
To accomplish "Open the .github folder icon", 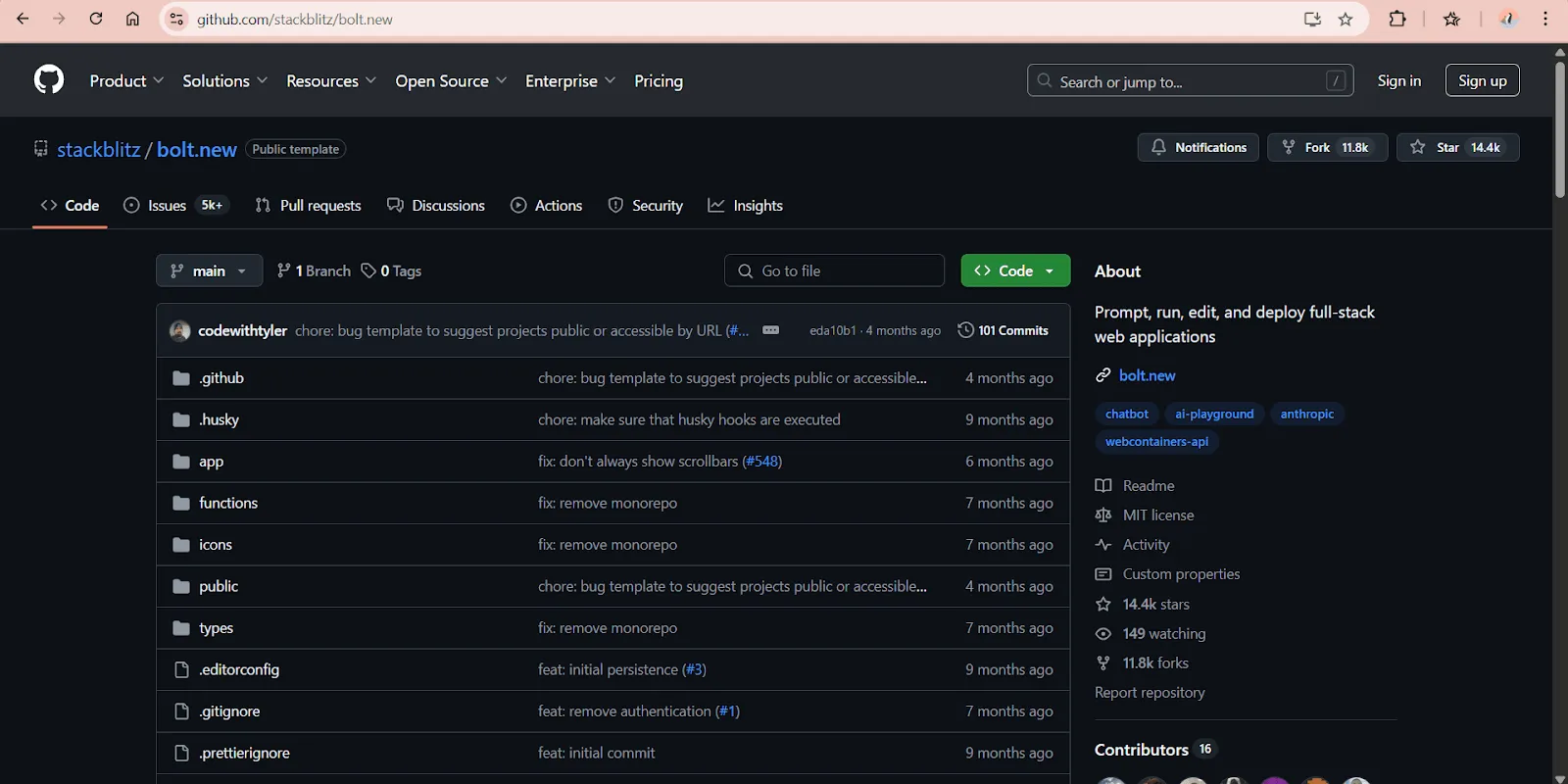I will [x=181, y=378].
